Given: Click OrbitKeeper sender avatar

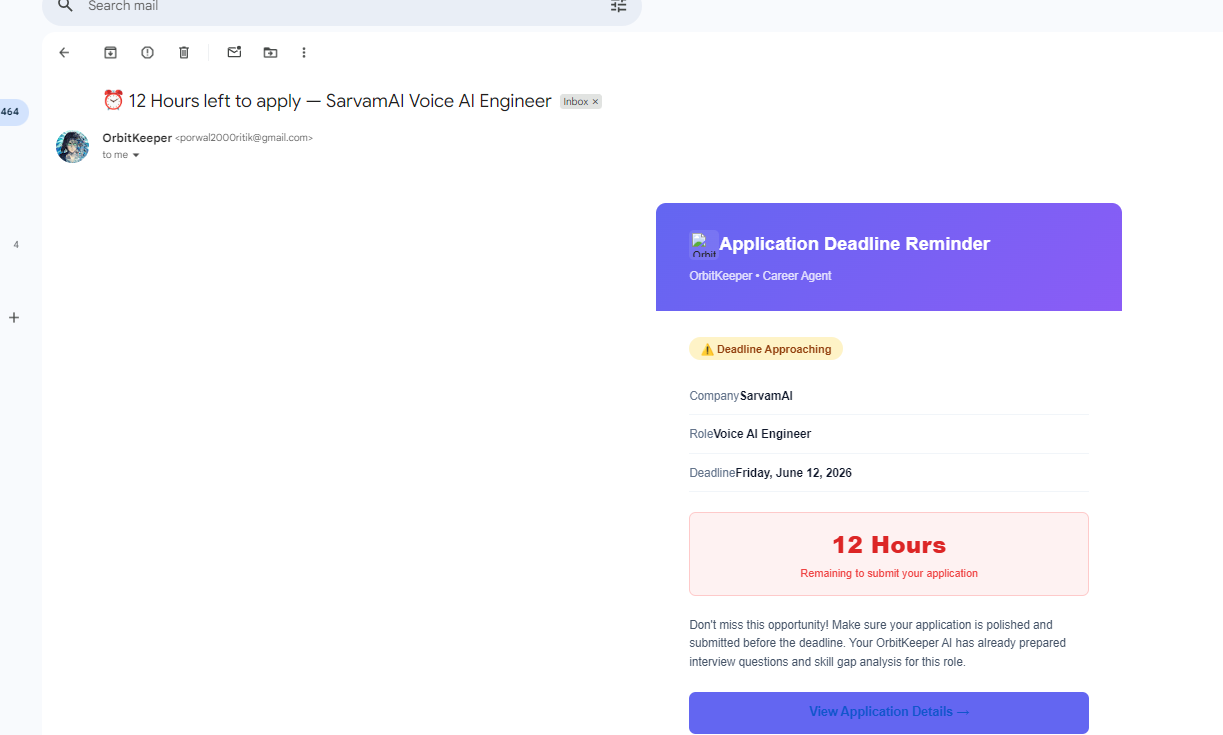Looking at the screenshot, I should tap(72, 146).
